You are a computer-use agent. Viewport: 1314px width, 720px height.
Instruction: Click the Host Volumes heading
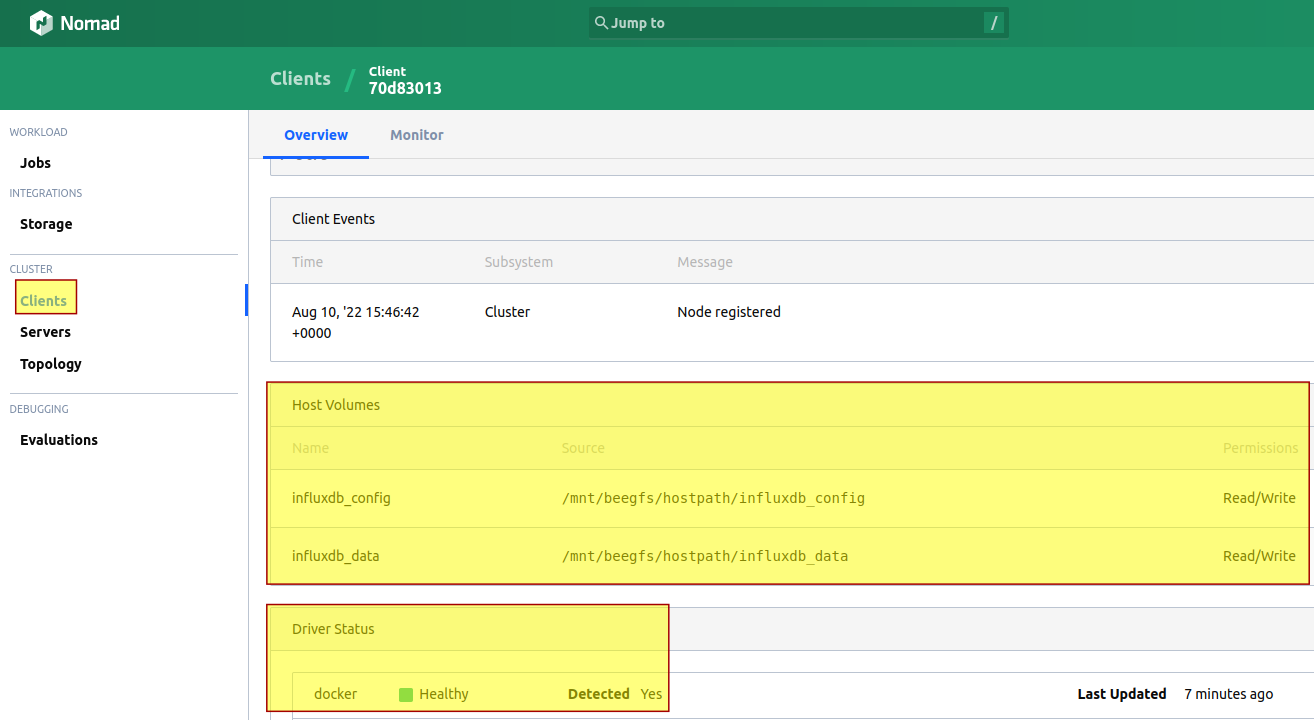pos(336,405)
